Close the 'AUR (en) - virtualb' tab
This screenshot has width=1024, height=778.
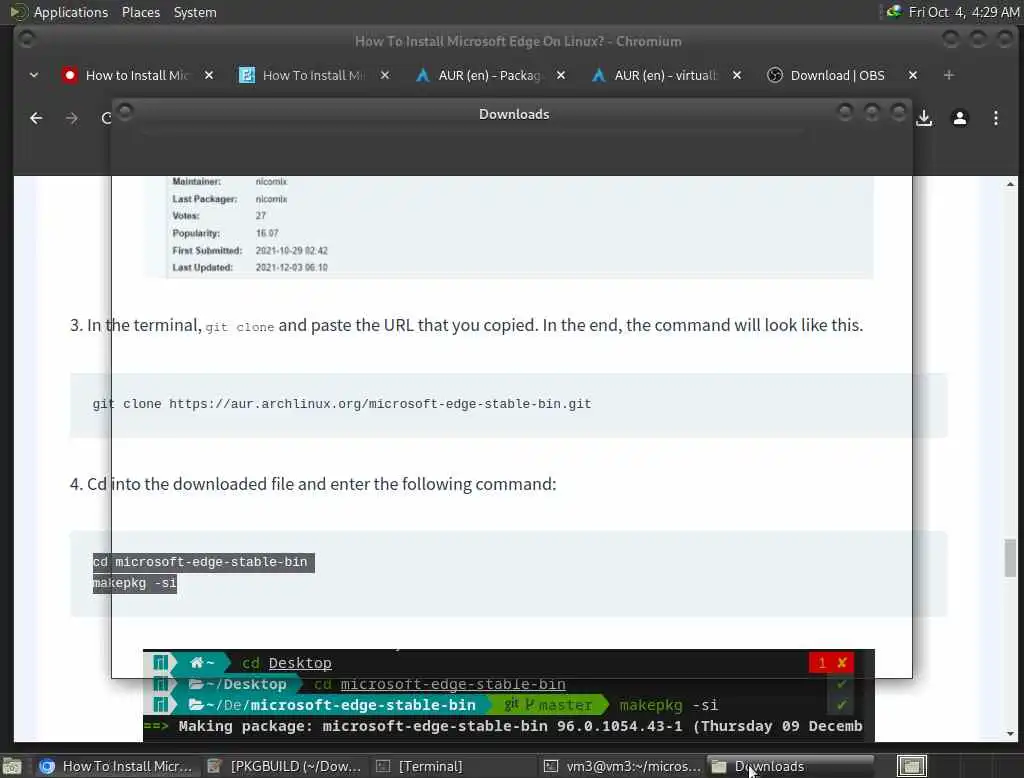point(737,75)
